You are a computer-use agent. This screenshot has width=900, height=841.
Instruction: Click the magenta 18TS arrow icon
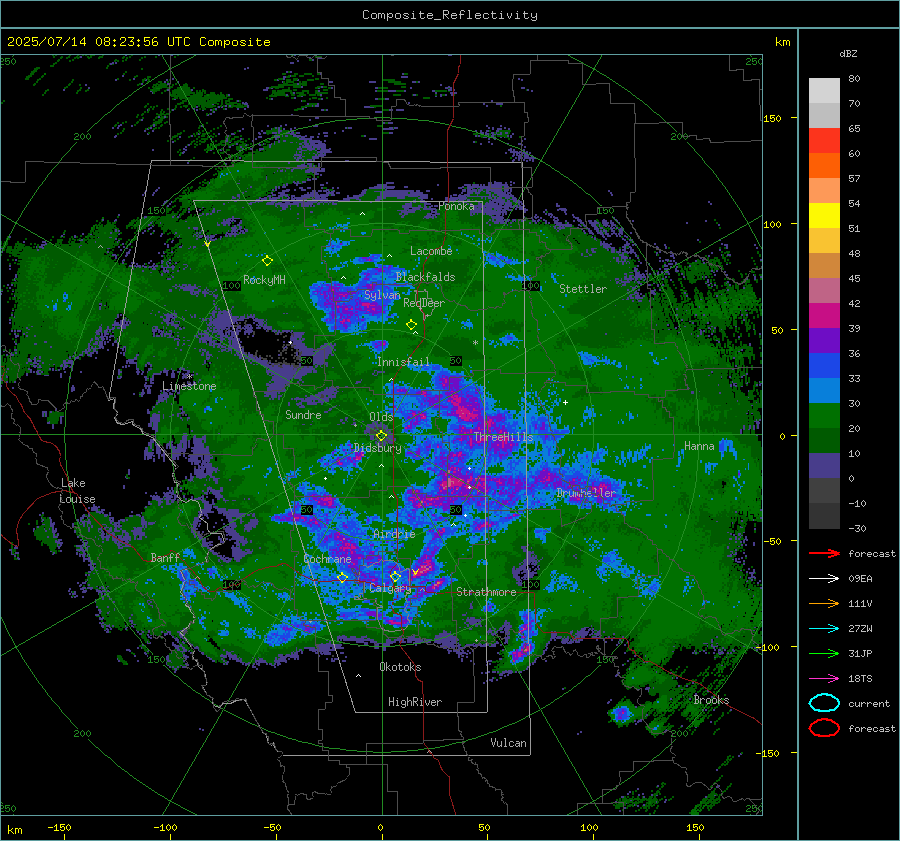(824, 679)
